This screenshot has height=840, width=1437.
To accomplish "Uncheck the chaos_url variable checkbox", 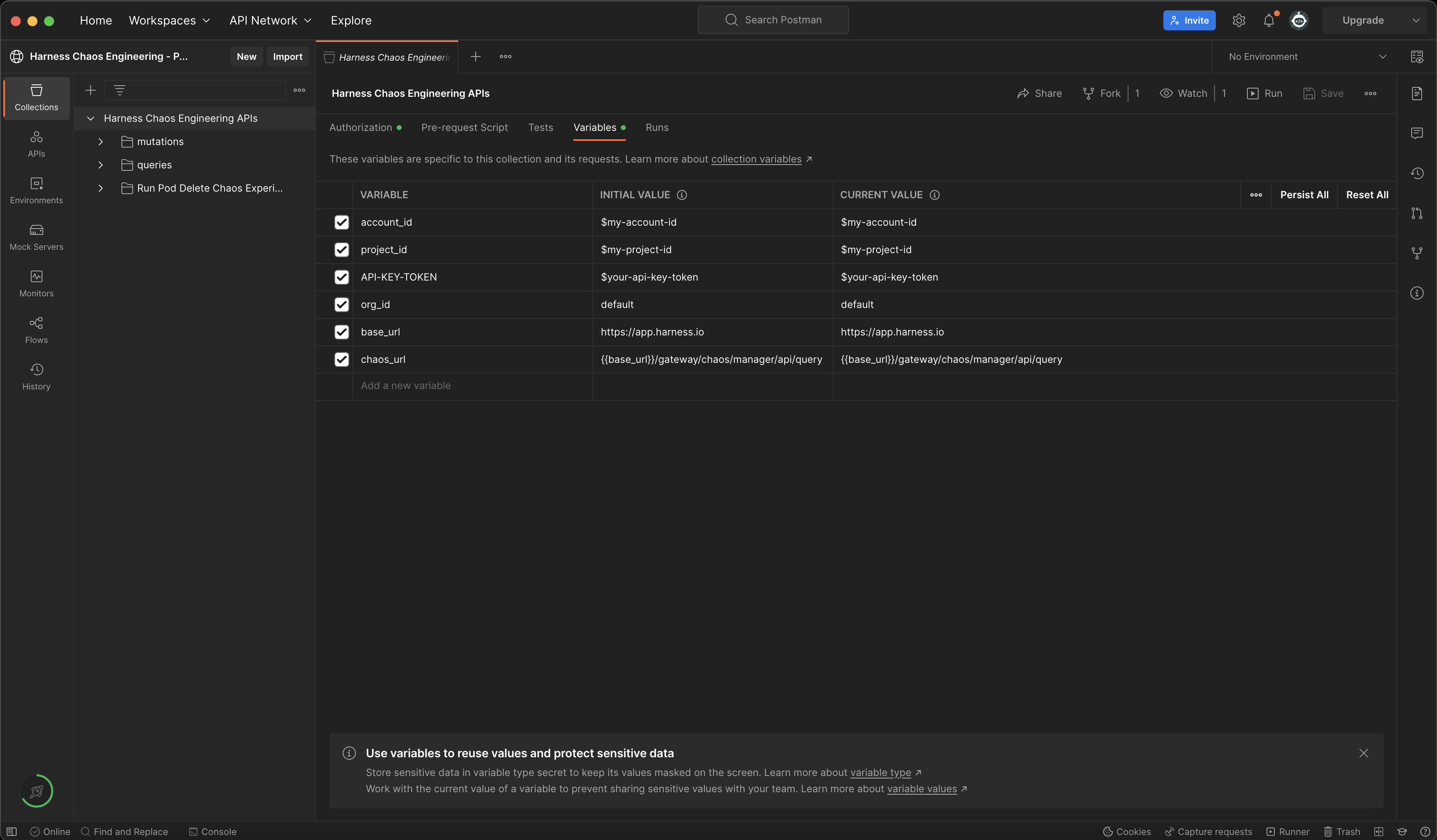I will point(341,359).
